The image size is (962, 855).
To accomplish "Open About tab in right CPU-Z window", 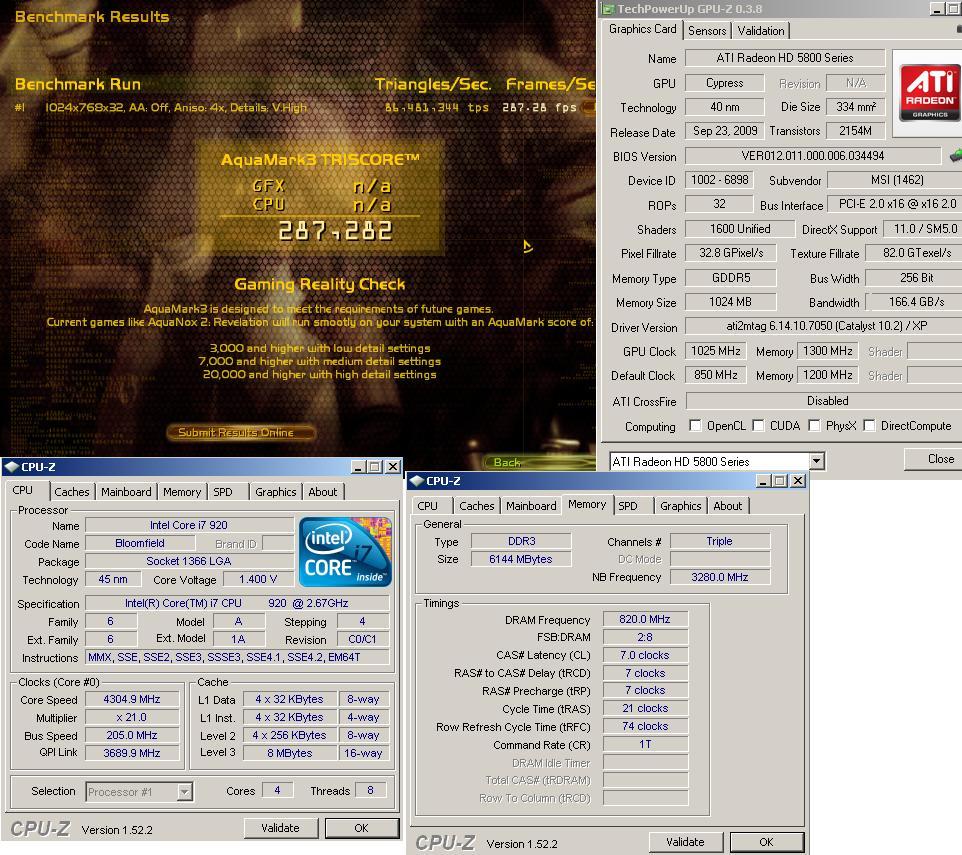I will pos(728,506).
